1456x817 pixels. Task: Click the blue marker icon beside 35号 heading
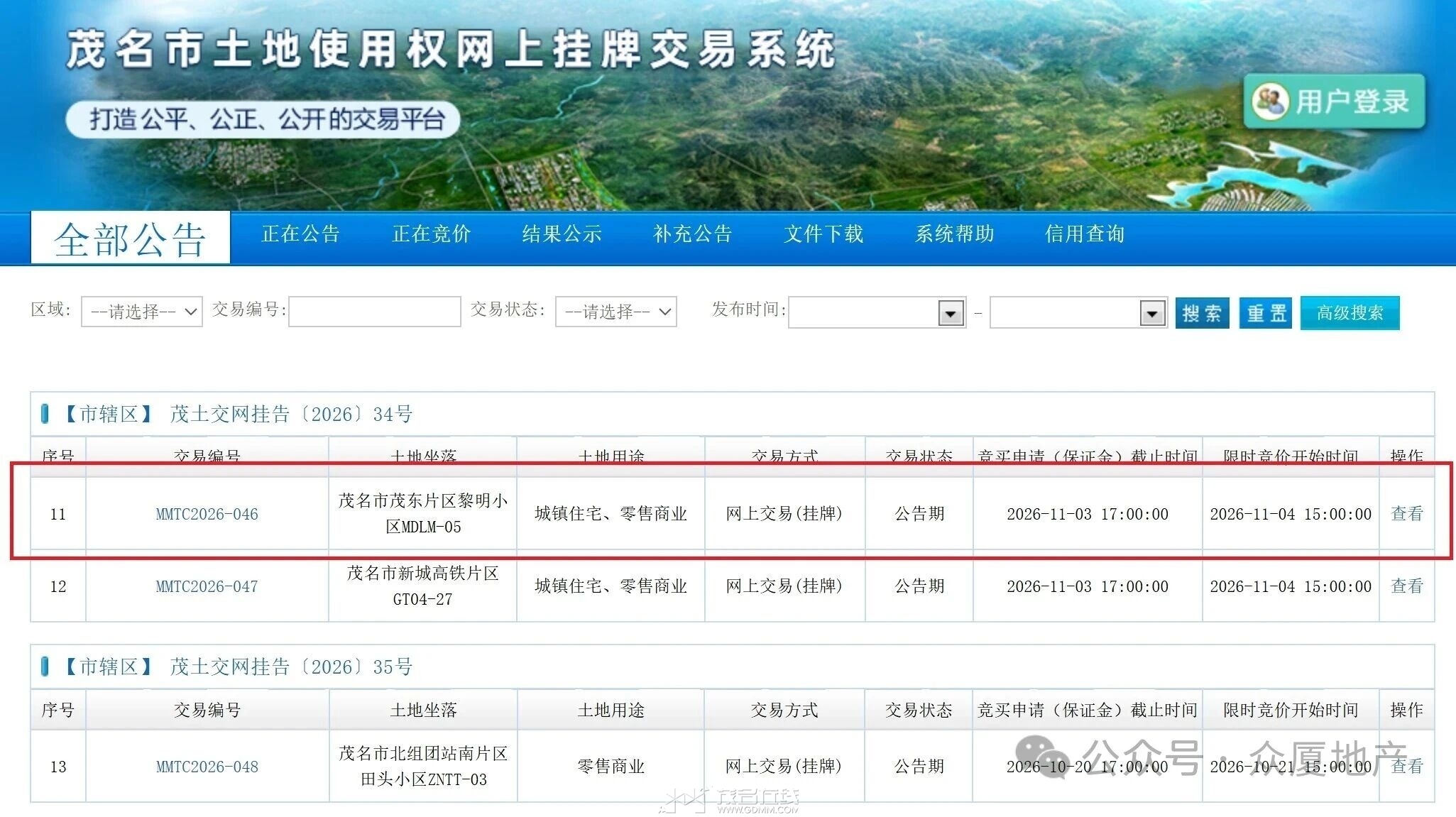coord(45,667)
